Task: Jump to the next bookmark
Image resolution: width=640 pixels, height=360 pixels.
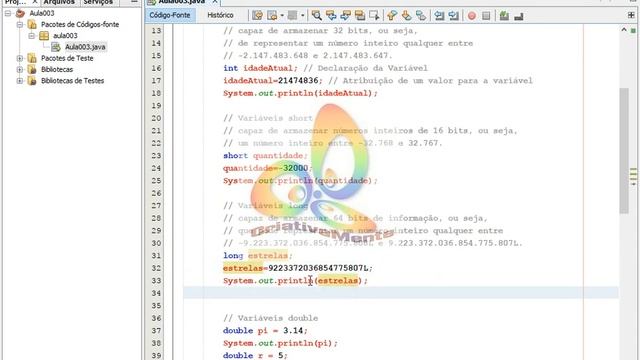Action: pos(407,16)
